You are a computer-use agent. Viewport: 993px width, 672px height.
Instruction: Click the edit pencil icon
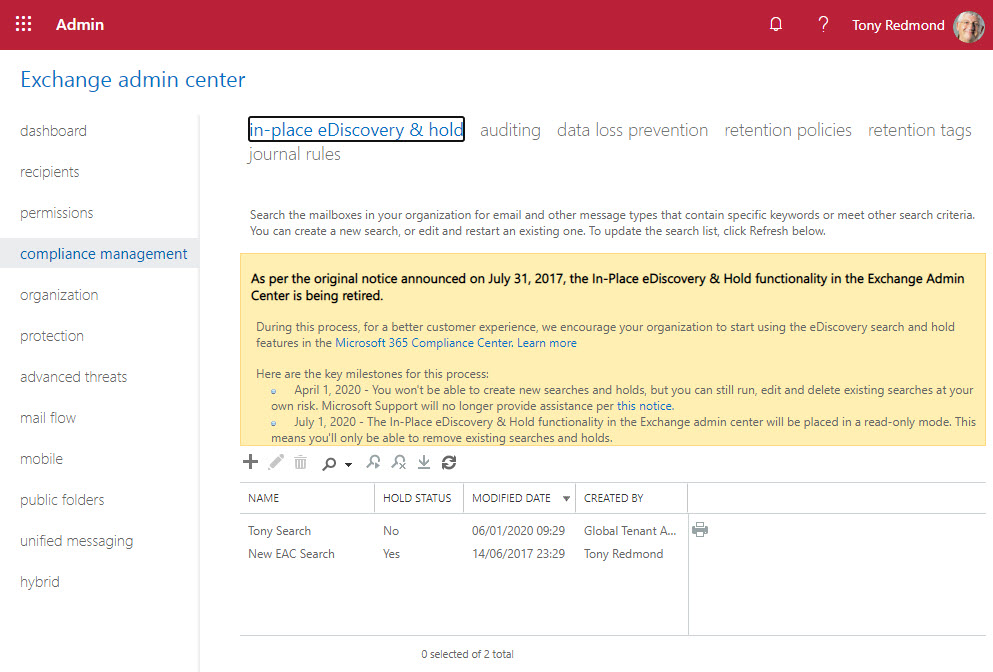point(275,462)
